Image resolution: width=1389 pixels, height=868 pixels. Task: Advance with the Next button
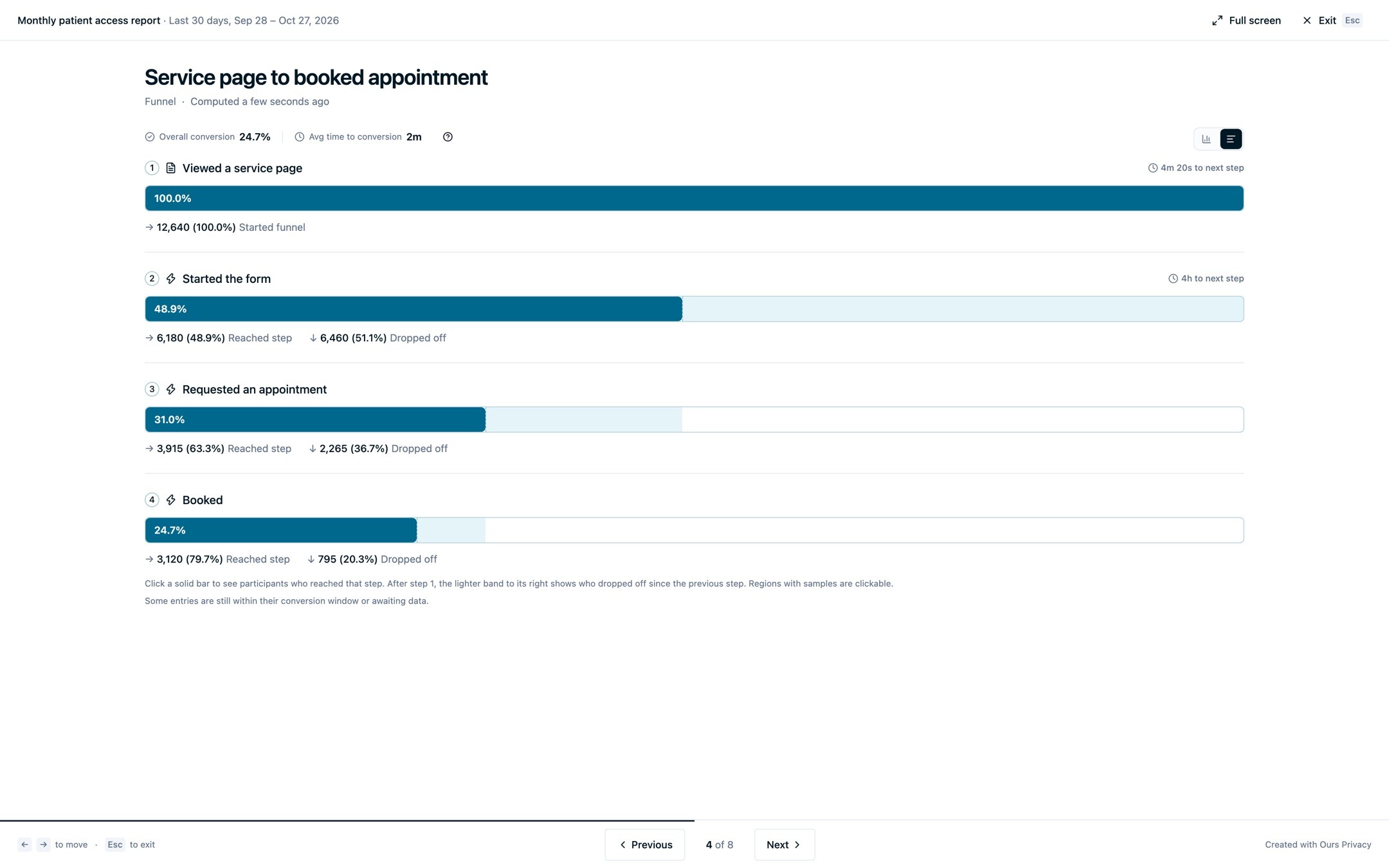tap(785, 845)
